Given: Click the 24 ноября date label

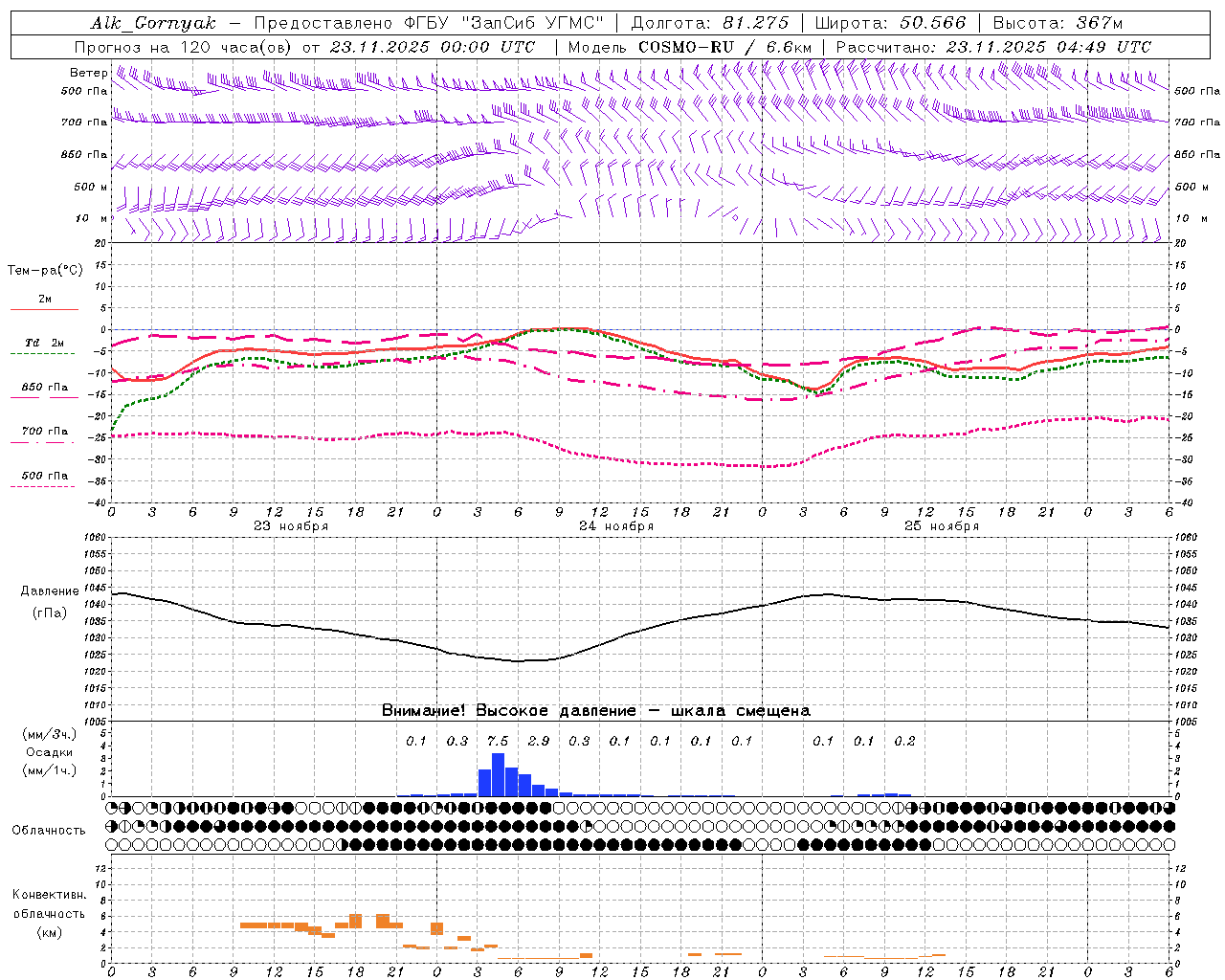Looking at the screenshot, I should [616, 526].
